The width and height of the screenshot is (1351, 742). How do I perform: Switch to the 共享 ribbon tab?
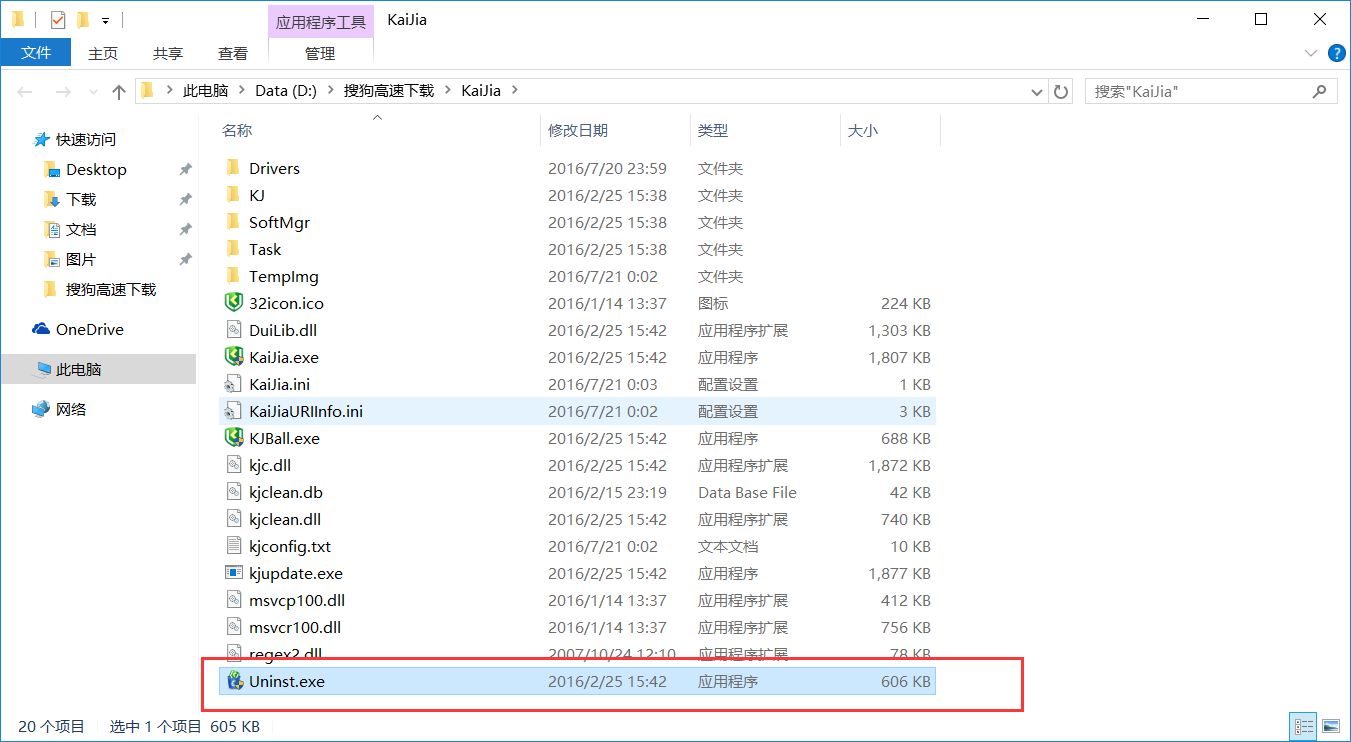click(x=168, y=53)
